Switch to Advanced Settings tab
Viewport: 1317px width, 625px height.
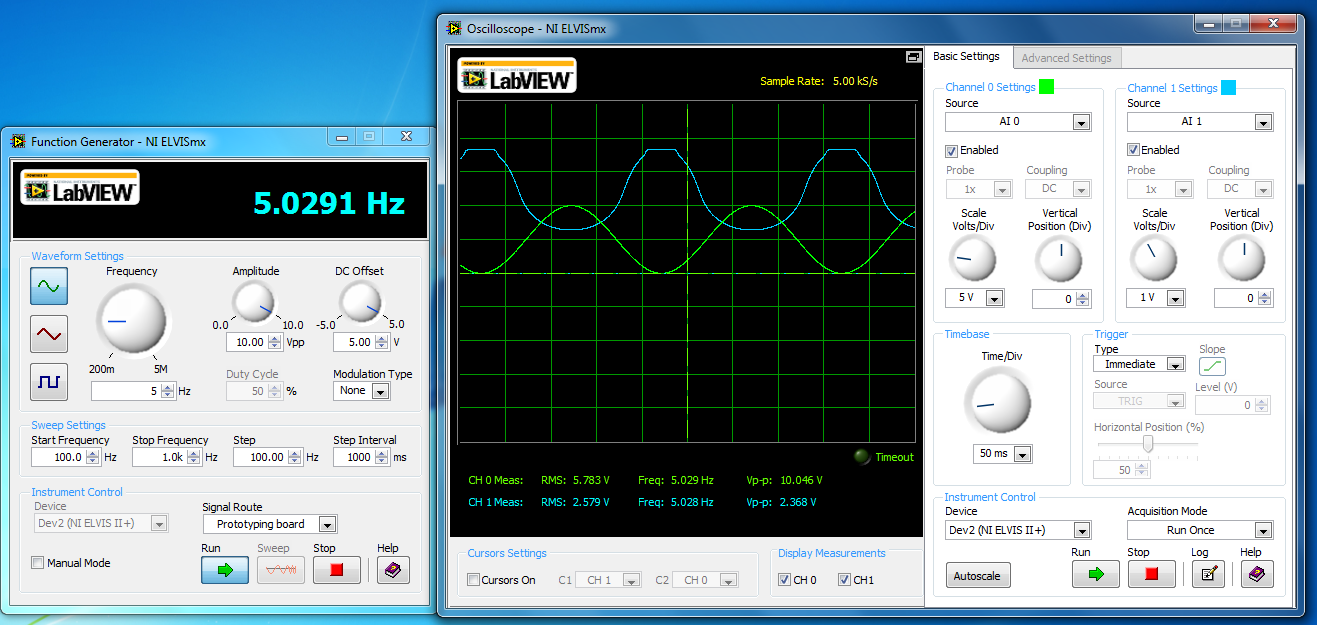coord(1066,58)
